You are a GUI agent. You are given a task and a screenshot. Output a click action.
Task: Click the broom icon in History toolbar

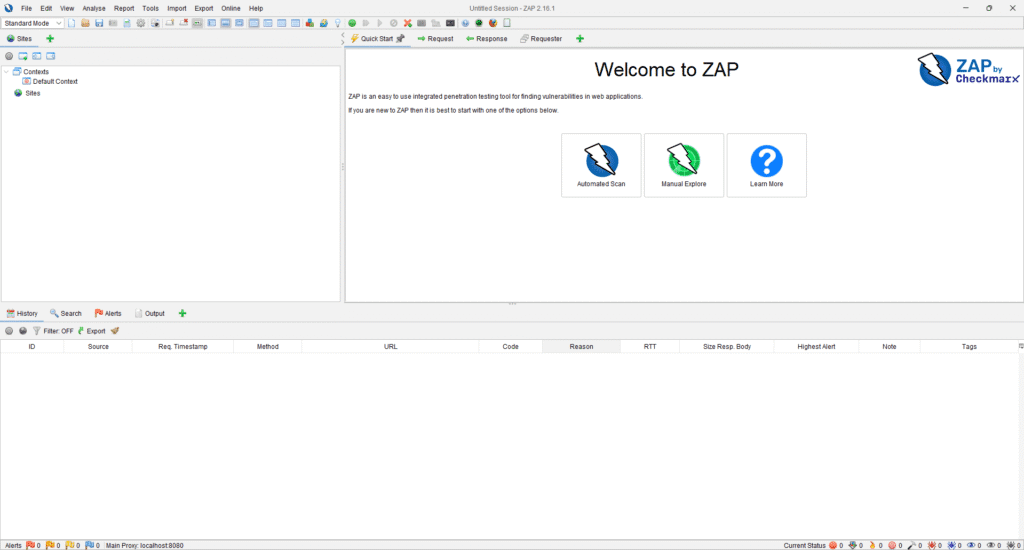pyautogui.click(x=115, y=331)
